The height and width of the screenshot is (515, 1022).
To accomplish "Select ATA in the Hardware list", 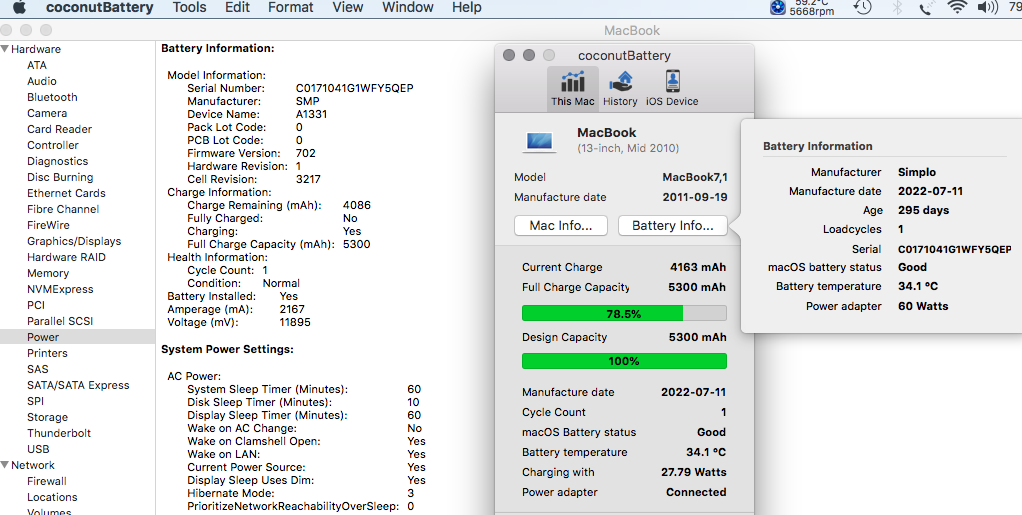I will (x=36, y=65).
